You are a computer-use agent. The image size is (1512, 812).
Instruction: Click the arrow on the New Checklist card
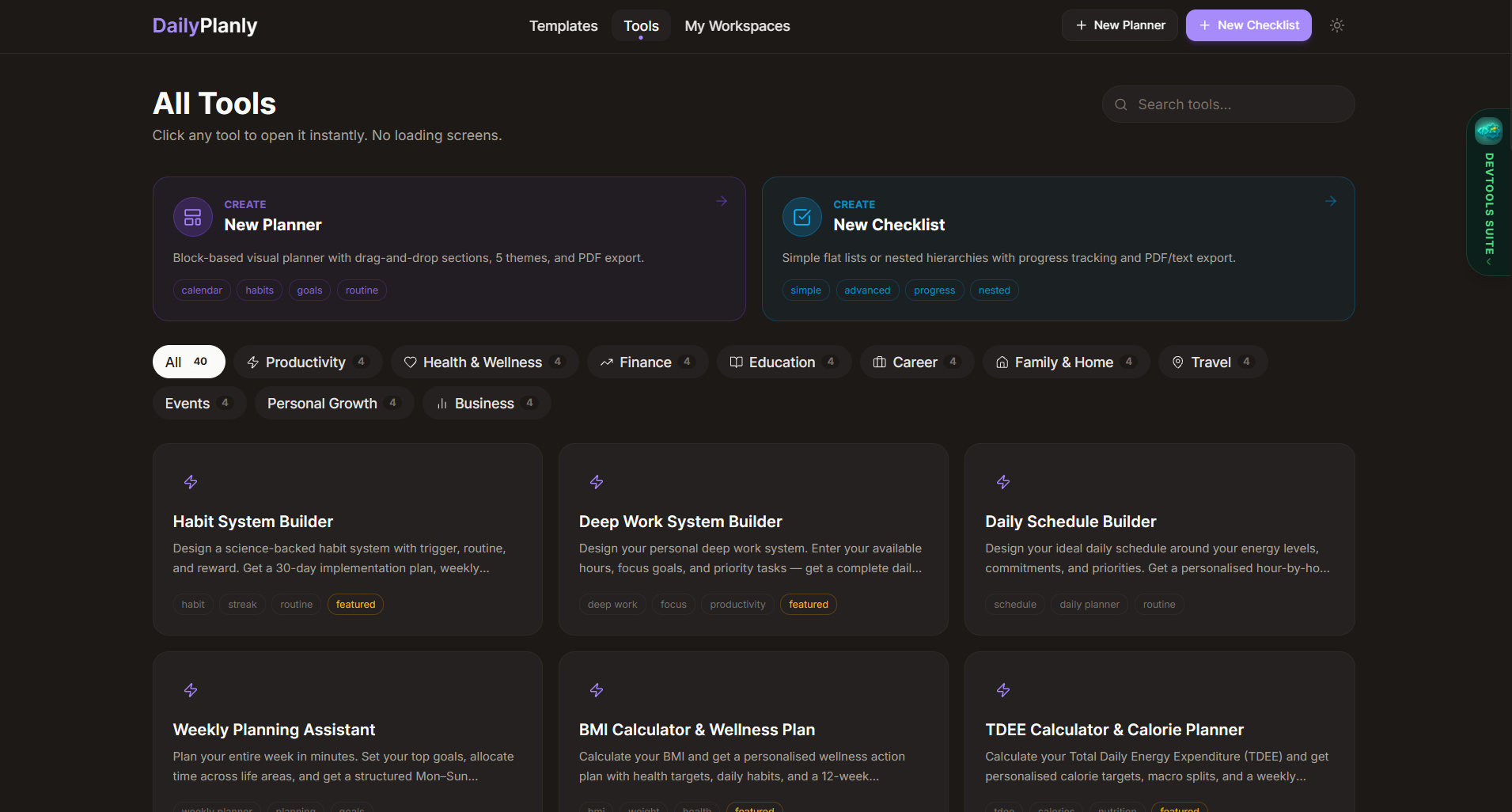pos(1331,201)
